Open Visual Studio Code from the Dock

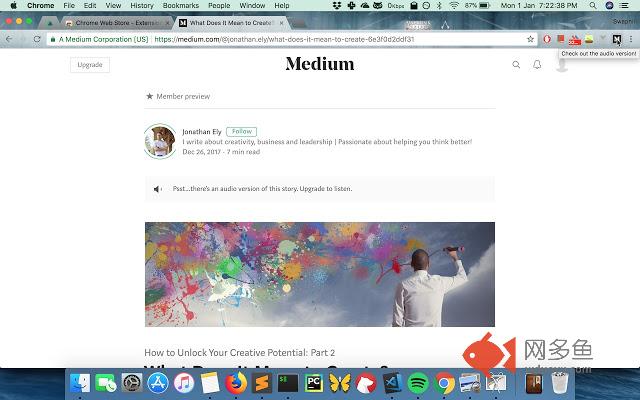click(392, 383)
